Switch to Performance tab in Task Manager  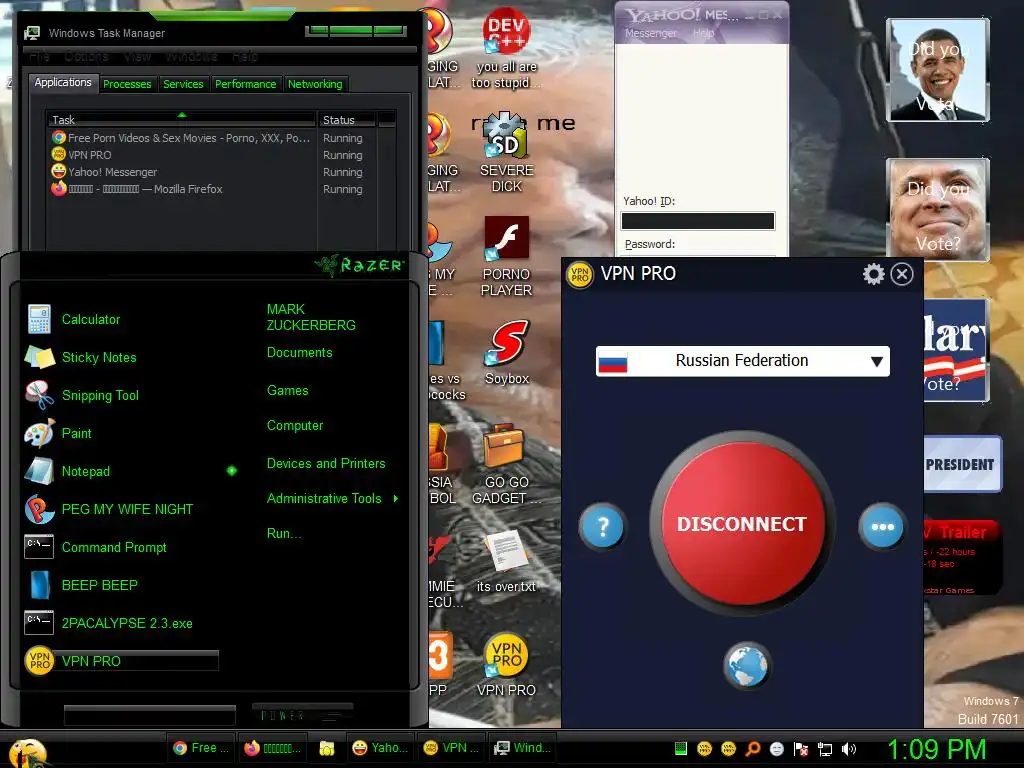(246, 84)
